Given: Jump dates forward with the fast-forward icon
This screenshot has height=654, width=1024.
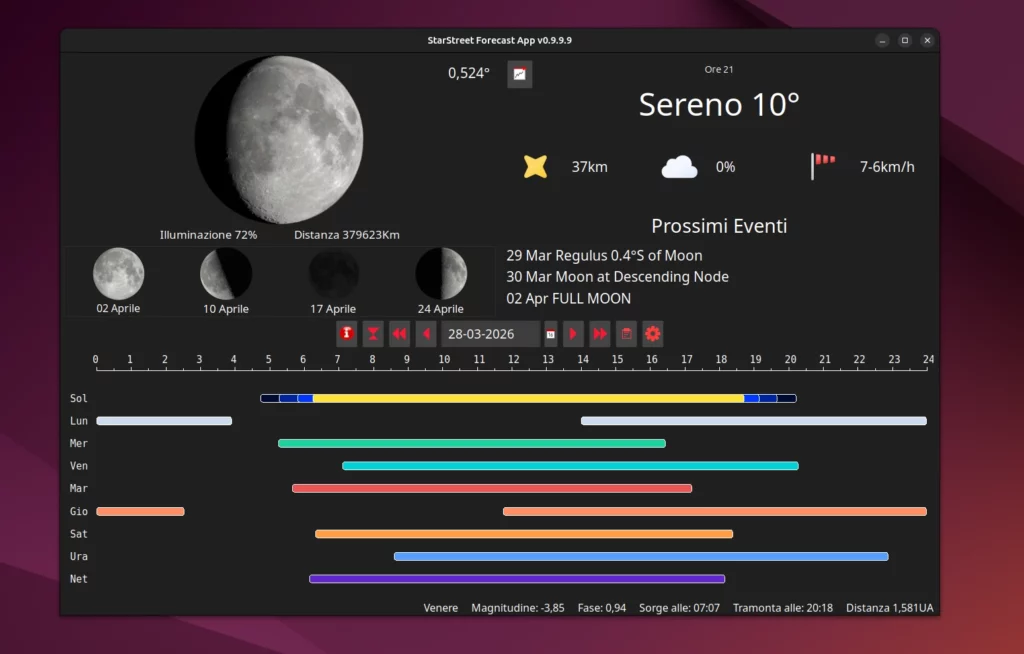Looking at the screenshot, I should (599, 333).
